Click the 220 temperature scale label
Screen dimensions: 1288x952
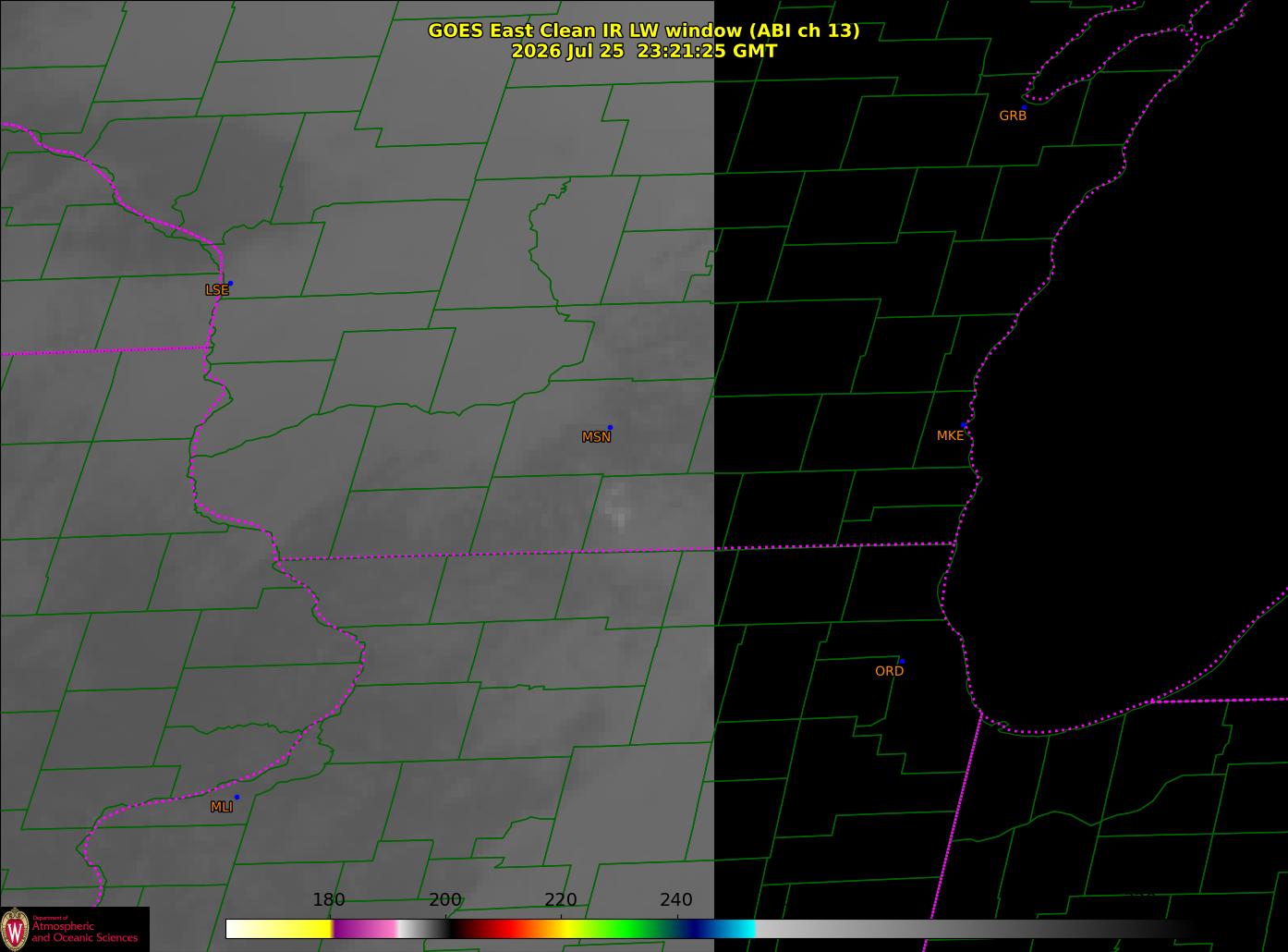point(560,900)
